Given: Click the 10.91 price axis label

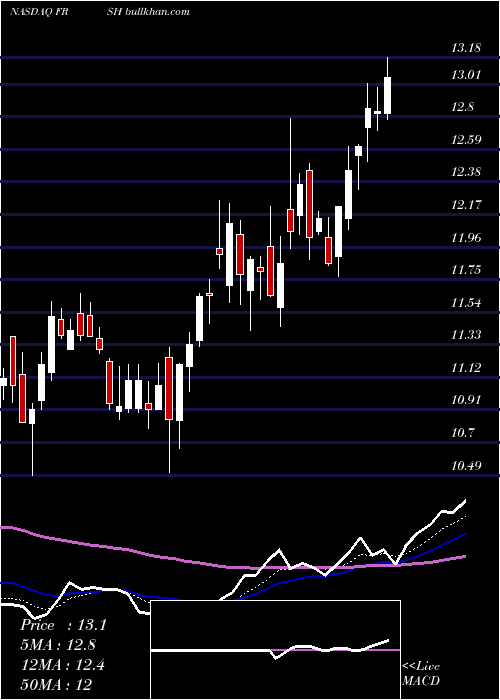Looking at the screenshot, I should coord(466,400).
